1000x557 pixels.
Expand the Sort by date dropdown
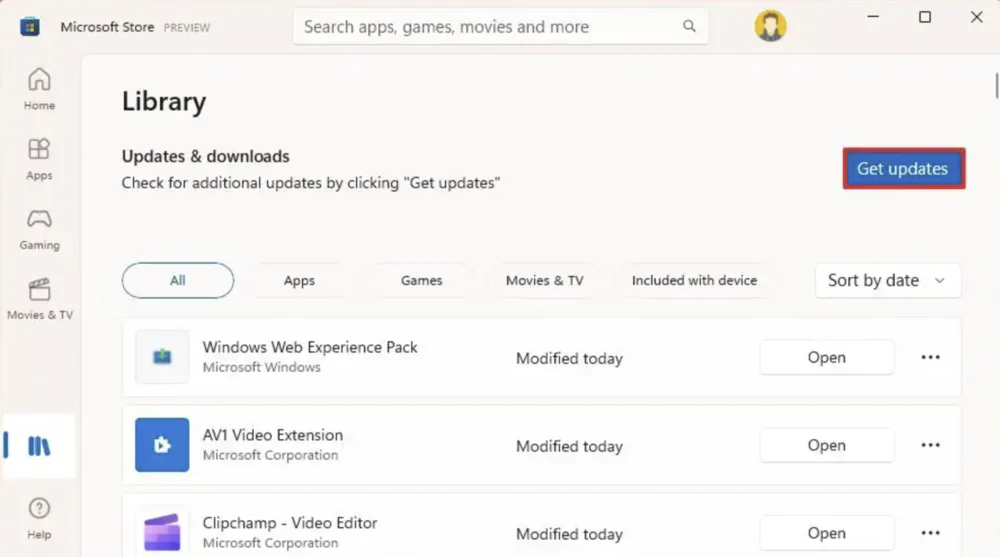tap(888, 280)
